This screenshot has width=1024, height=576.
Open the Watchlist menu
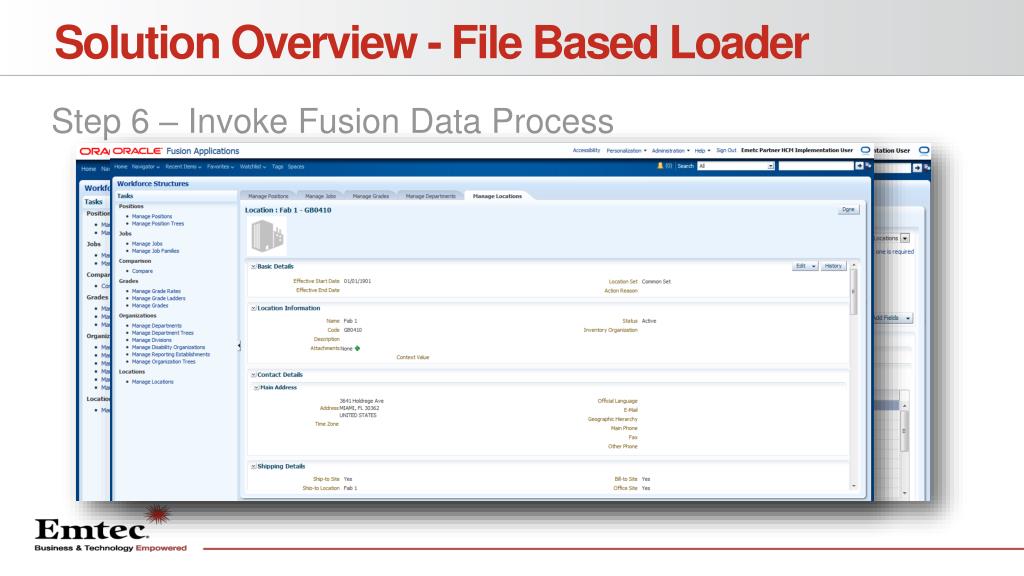pyautogui.click(x=253, y=167)
